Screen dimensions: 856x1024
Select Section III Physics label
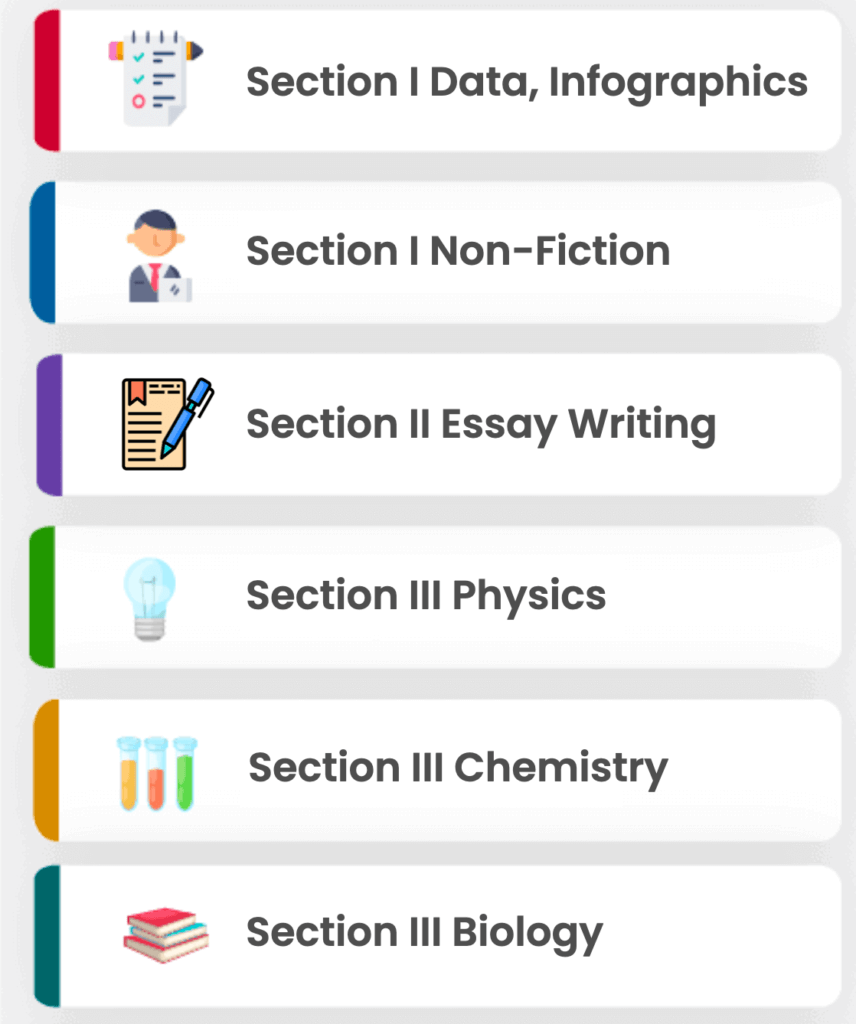pyautogui.click(x=426, y=596)
